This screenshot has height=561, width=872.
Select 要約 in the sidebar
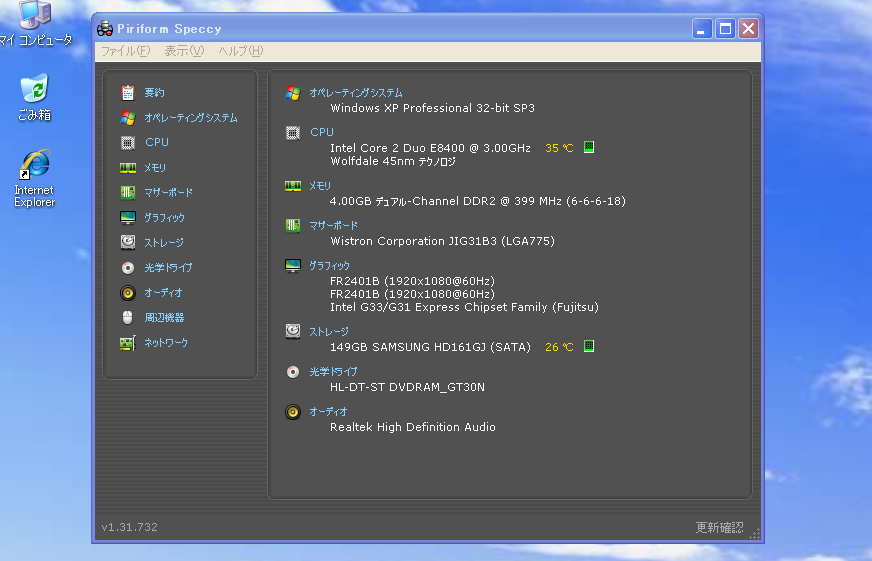(x=154, y=92)
